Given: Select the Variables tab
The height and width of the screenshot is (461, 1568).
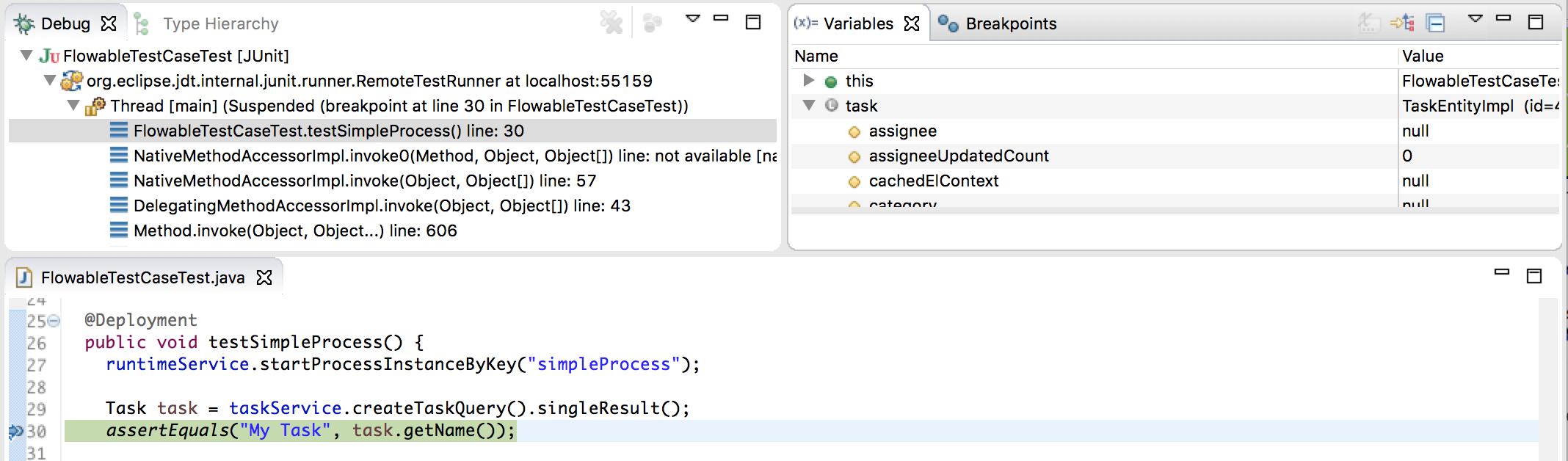Looking at the screenshot, I should (858, 23).
